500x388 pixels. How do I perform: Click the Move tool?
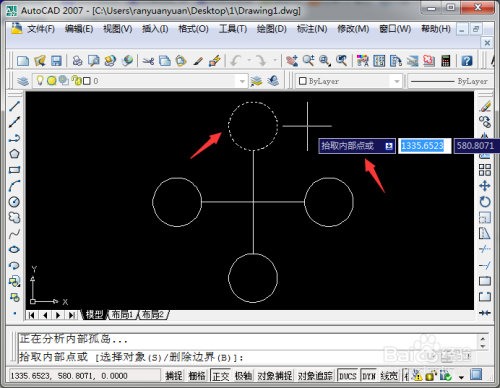485,186
